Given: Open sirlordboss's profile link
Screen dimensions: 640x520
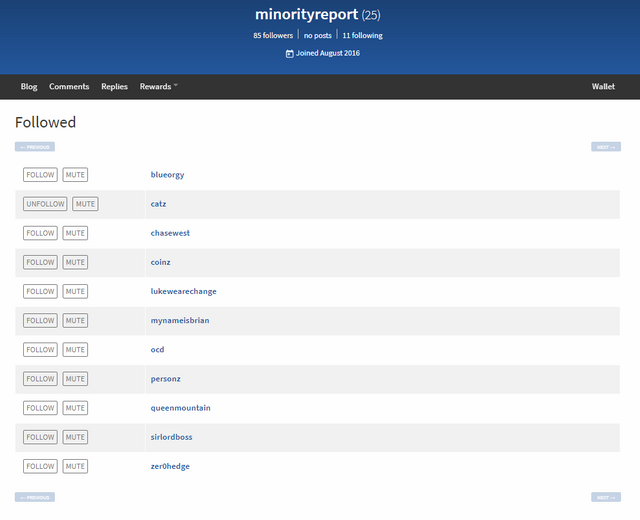Looking at the screenshot, I should (171, 437).
